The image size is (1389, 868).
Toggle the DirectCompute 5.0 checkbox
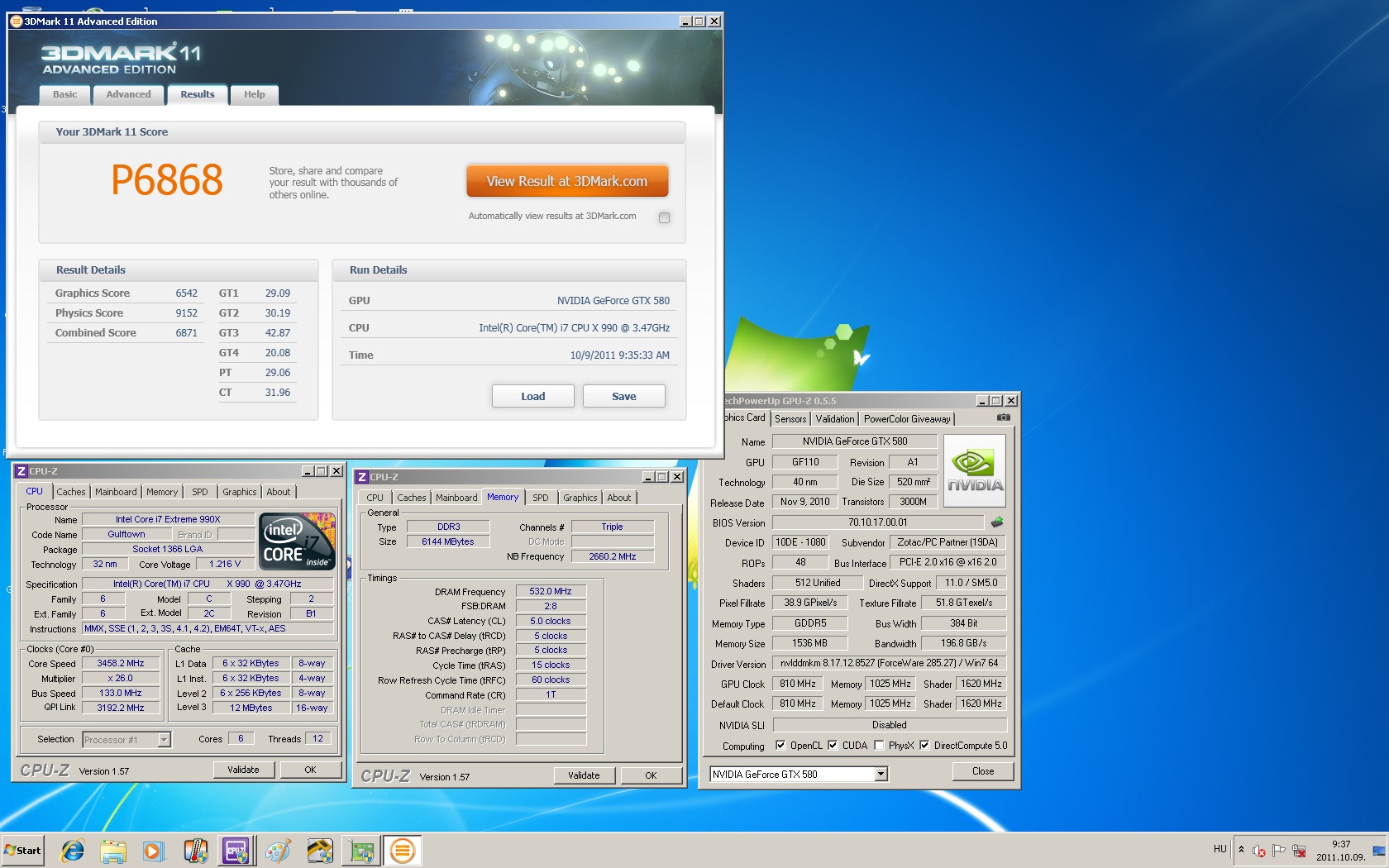click(x=924, y=745)
